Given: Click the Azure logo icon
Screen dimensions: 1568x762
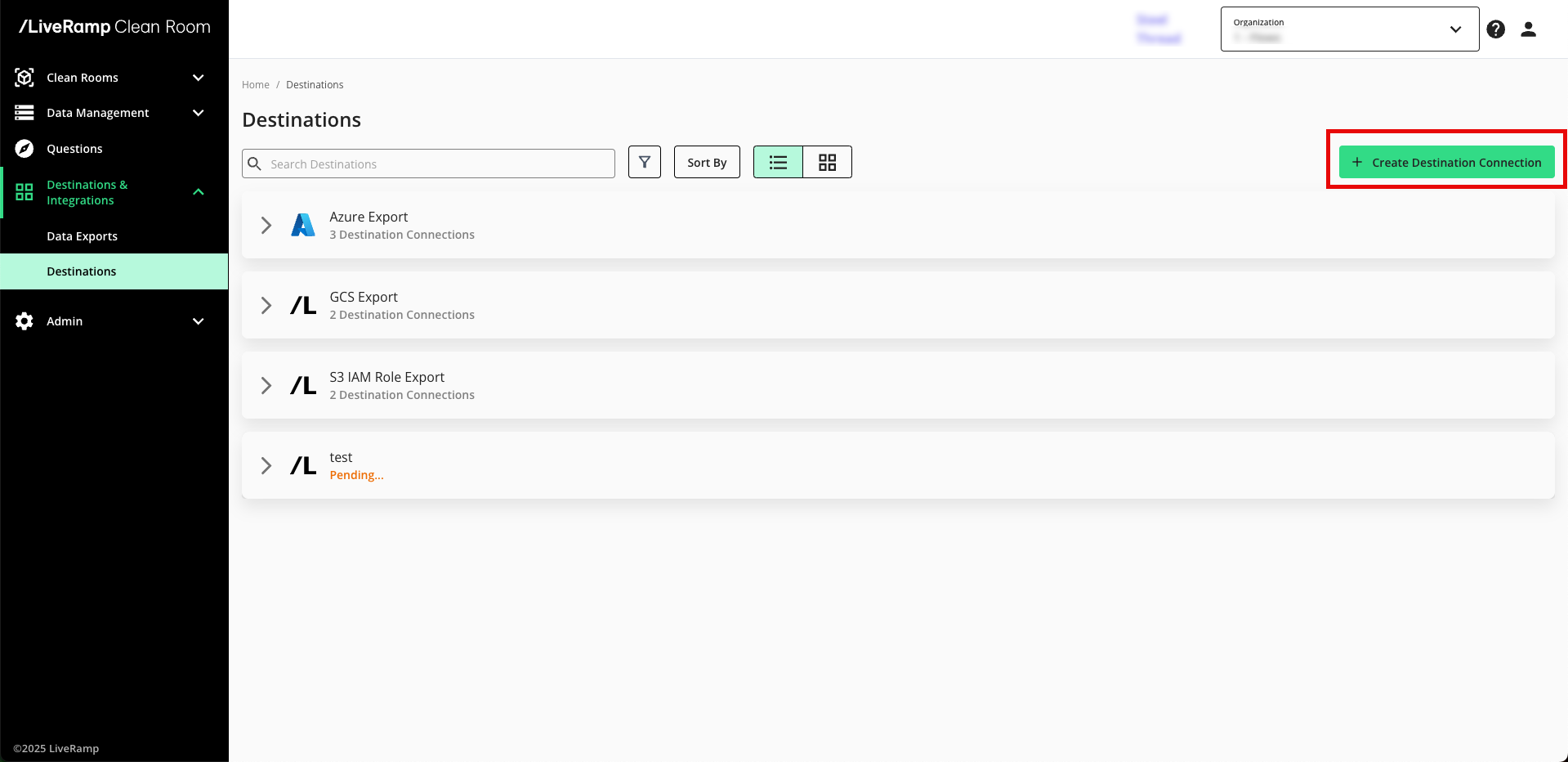Looking at the screenshot, I should [303, 225].
